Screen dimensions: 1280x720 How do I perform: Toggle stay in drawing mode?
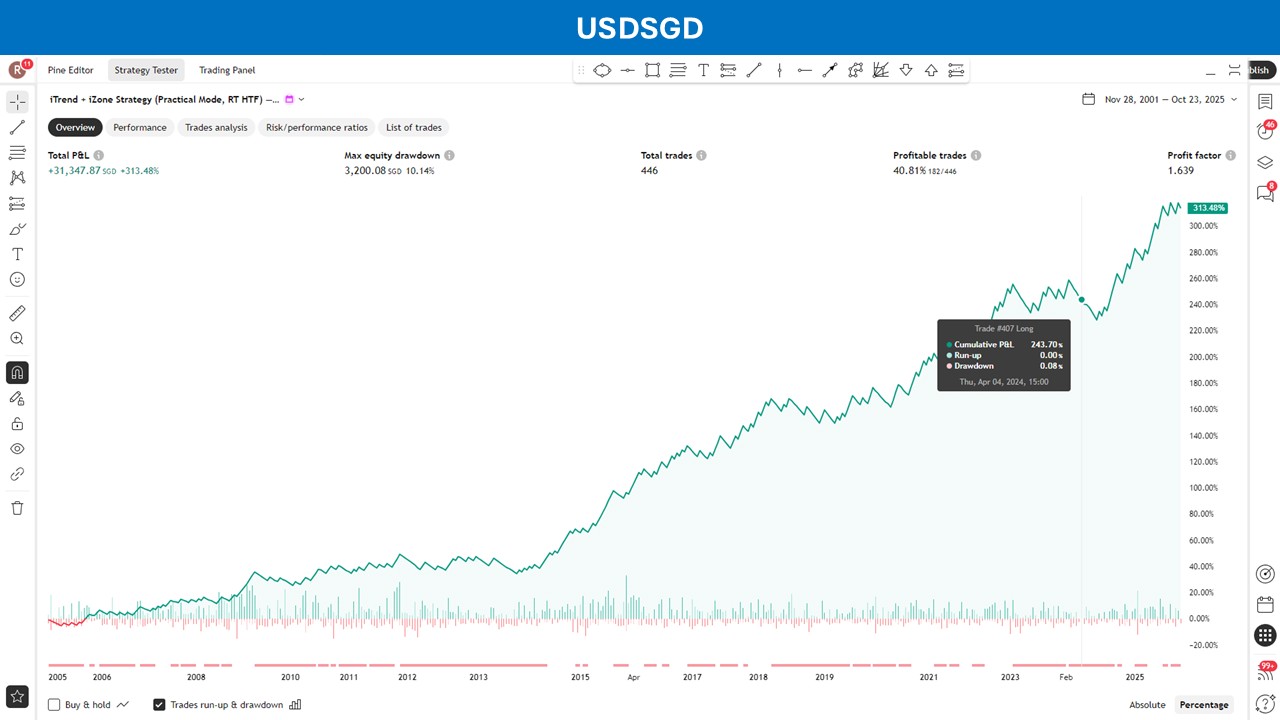[x=17, y=398]
